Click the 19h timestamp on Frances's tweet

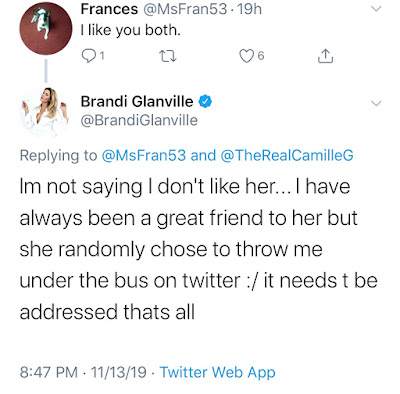[249, 9]
